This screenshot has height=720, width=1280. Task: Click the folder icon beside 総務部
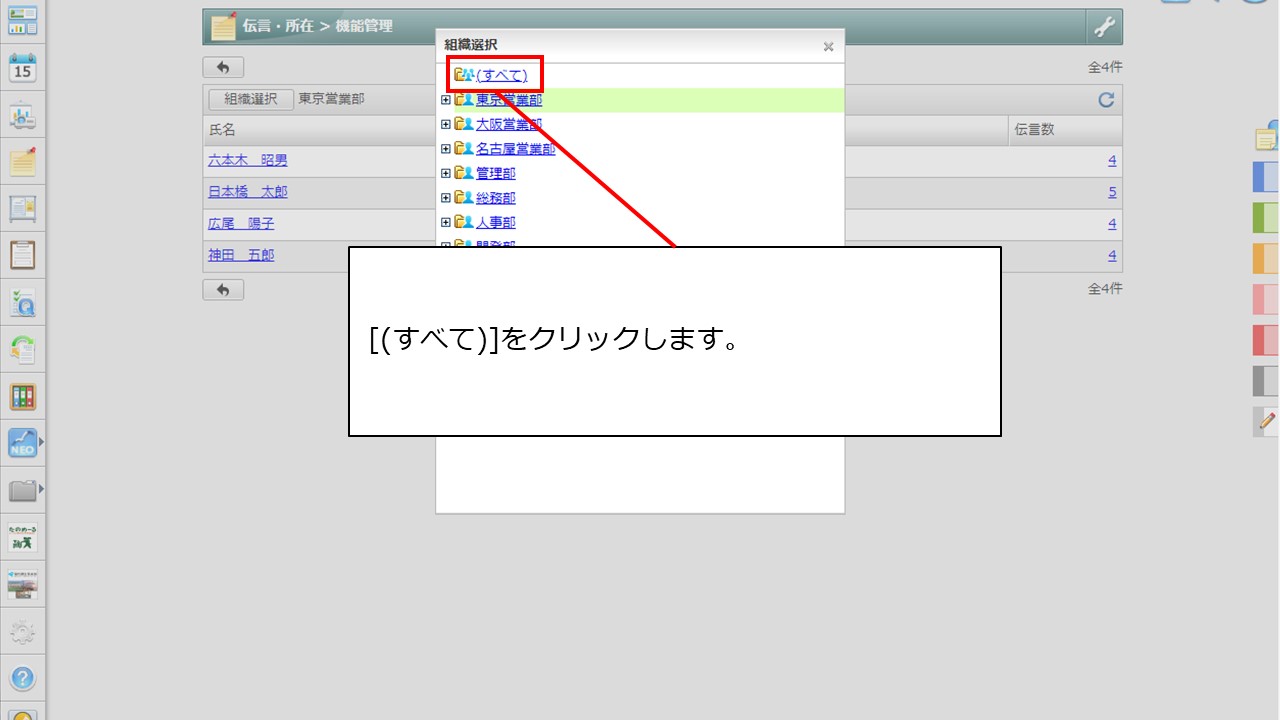[464, 198]
